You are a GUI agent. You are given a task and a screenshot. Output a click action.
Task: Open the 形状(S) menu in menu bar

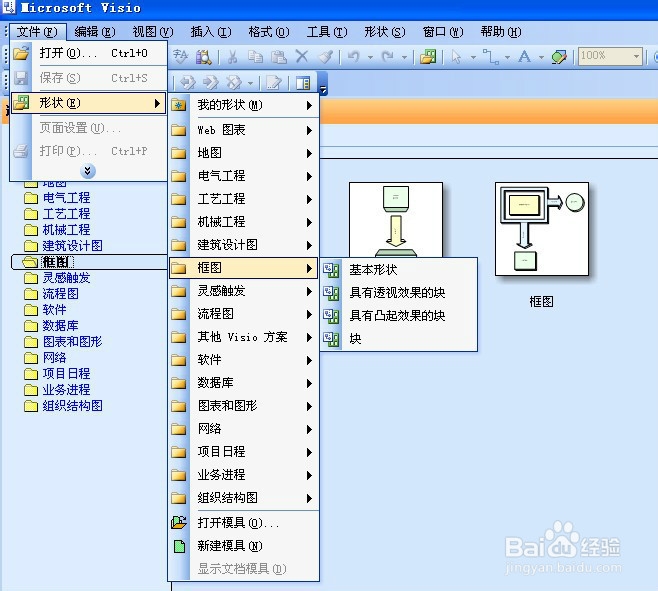tap(385, 32)
